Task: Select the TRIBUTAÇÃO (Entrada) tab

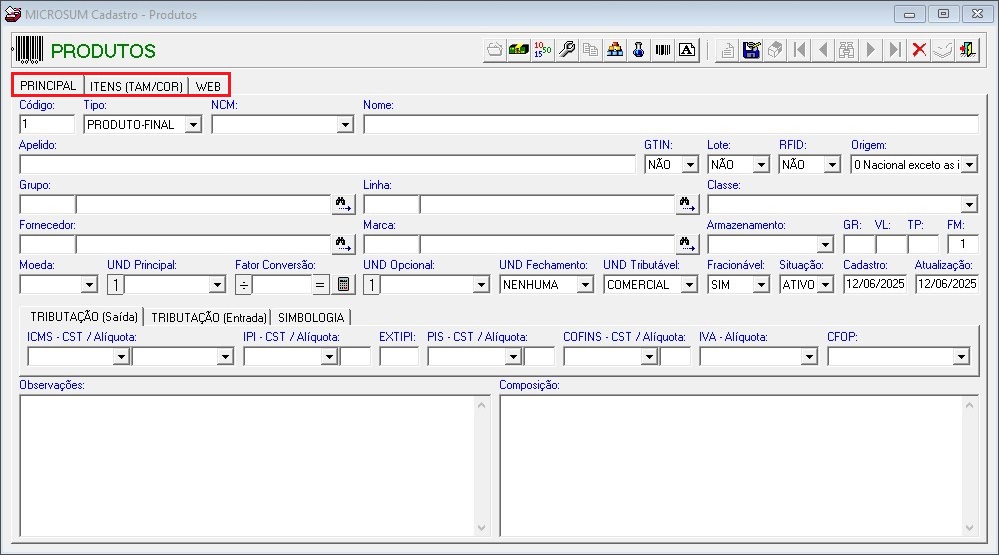Action: tap(208, 317)
